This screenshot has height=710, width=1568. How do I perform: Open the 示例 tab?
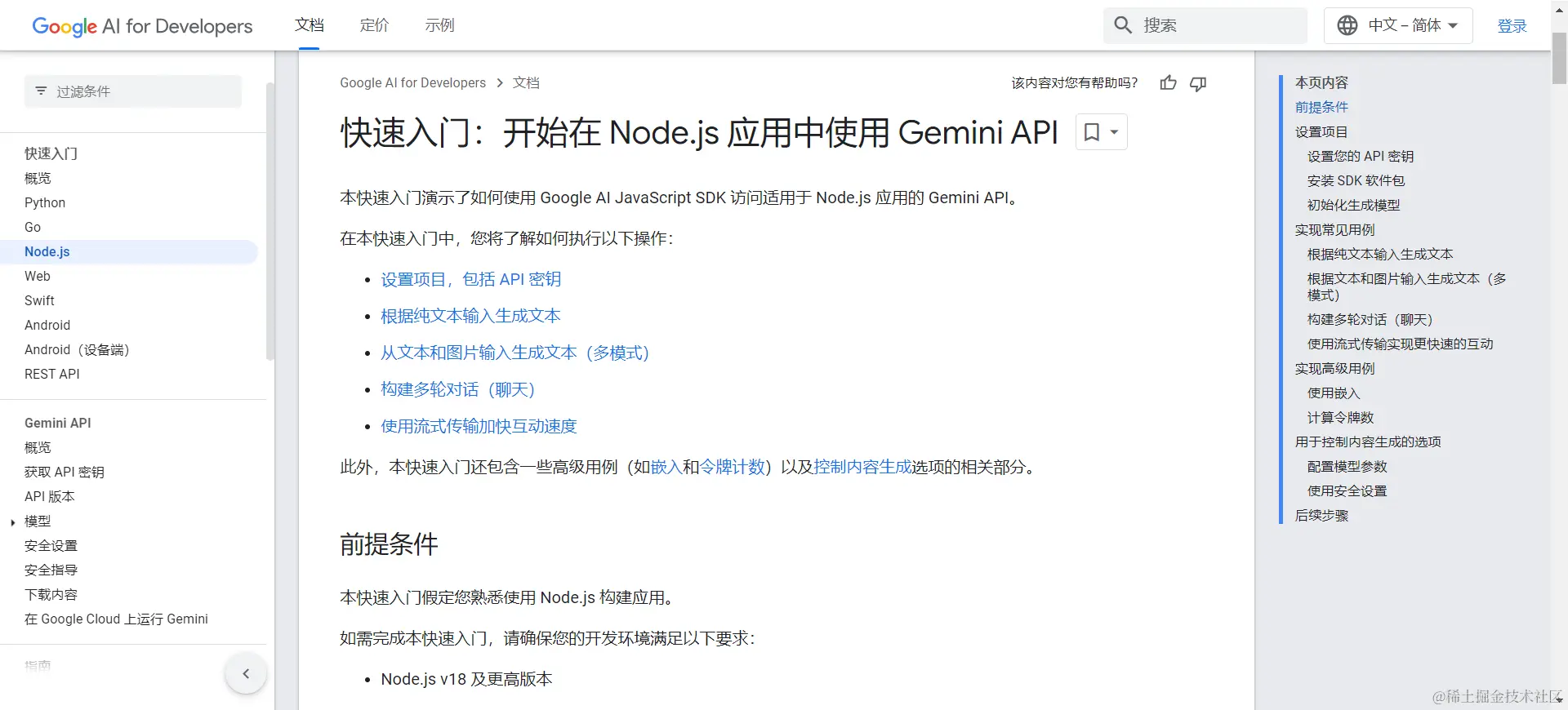coord(439,25)
